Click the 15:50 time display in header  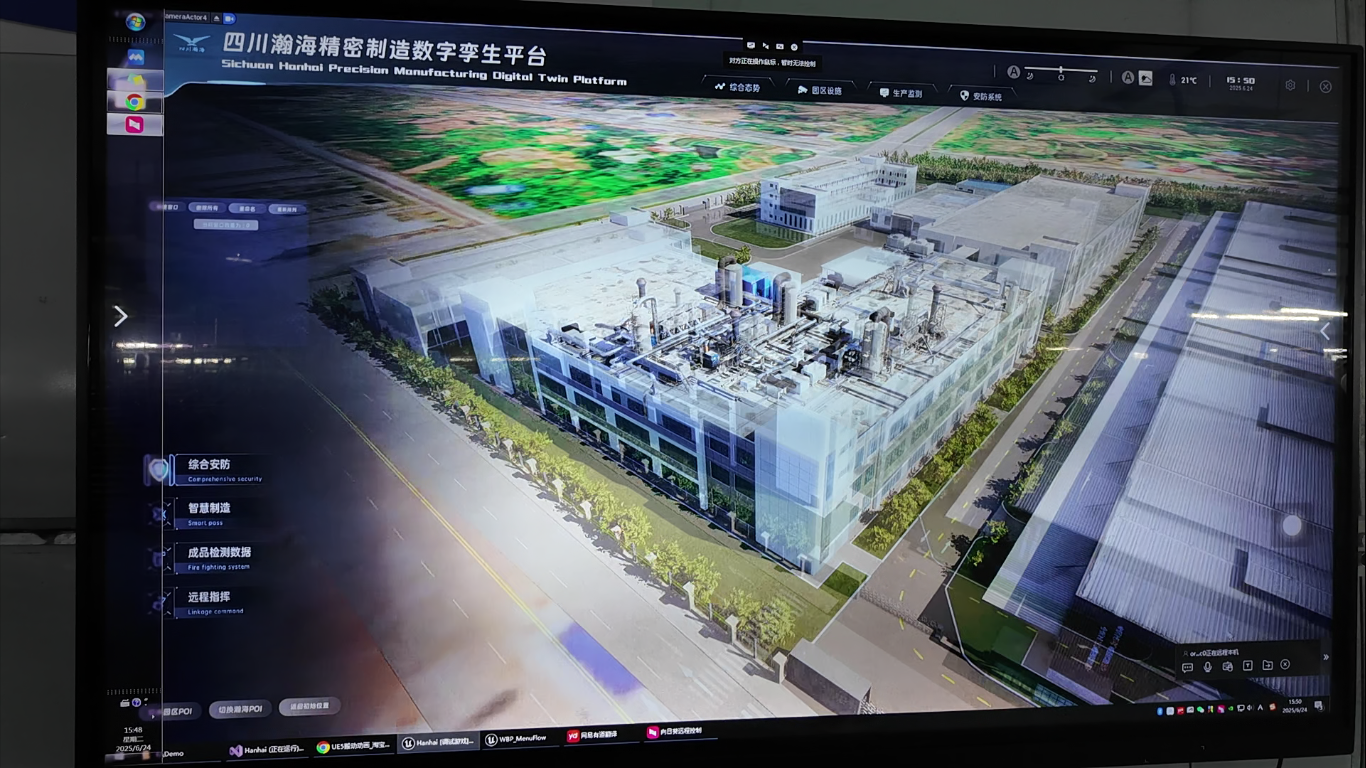tap(1240, 83)
